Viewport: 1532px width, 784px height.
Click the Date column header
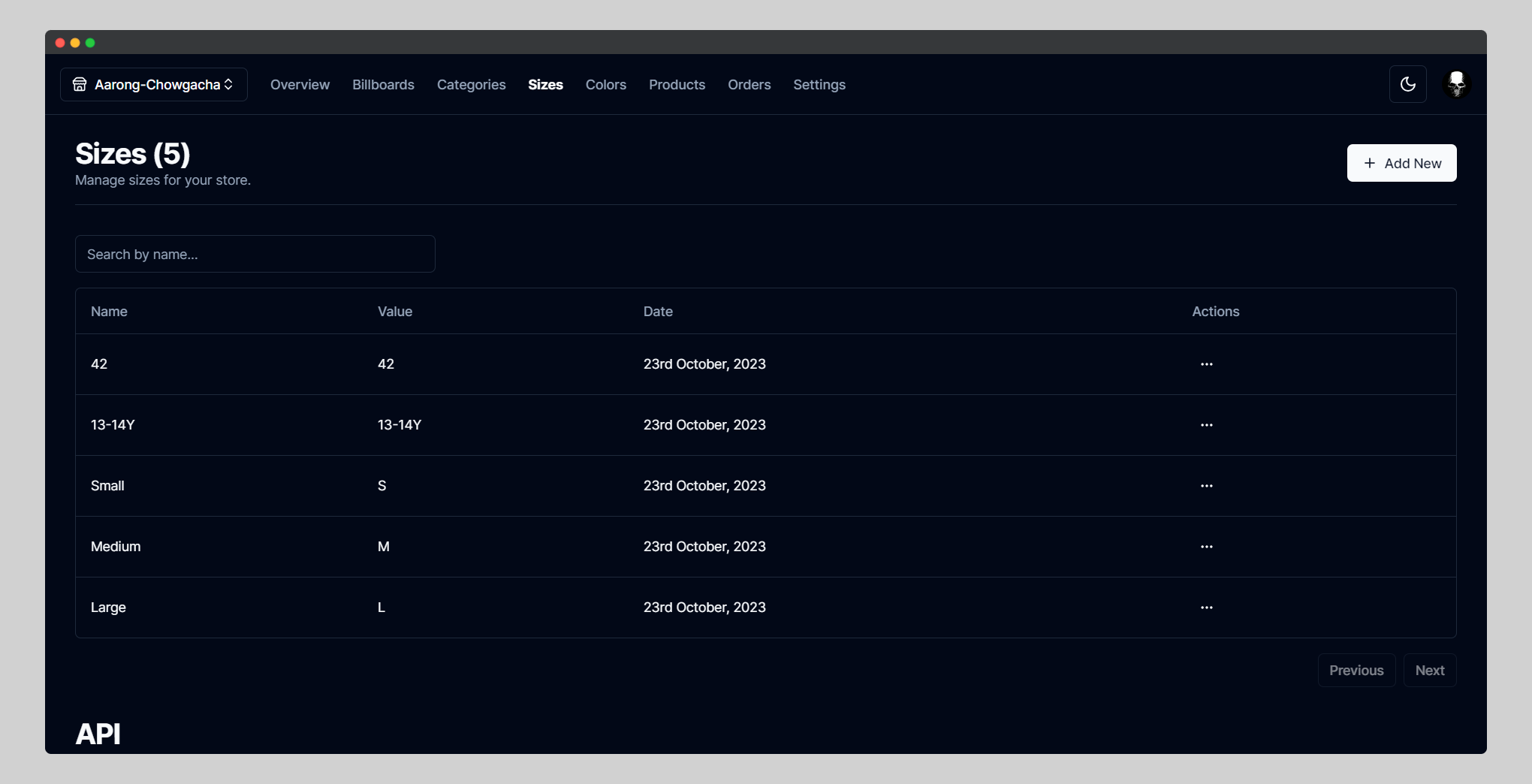pos(658,312)
